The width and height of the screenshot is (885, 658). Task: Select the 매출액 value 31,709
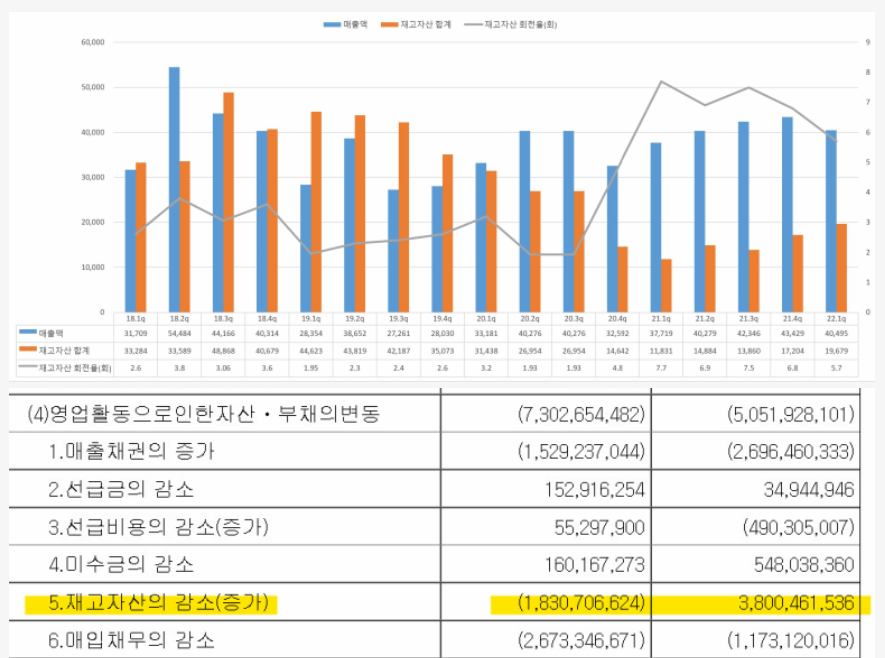pyautogui.click(x=135, y=334)
